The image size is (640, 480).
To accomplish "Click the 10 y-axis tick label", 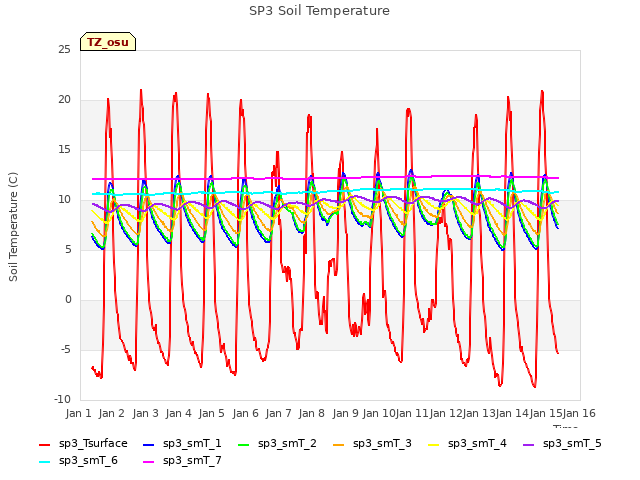I will [x=64, y=200].
